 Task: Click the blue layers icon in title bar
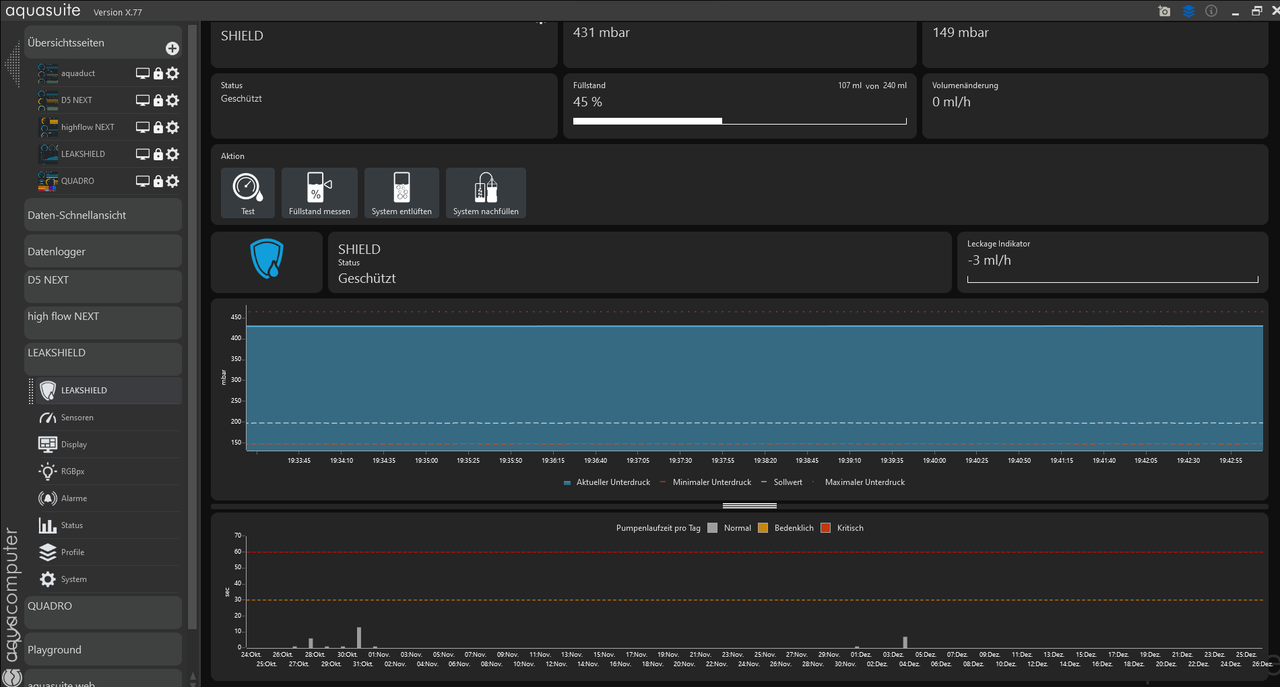click(x=1188, y=11)
